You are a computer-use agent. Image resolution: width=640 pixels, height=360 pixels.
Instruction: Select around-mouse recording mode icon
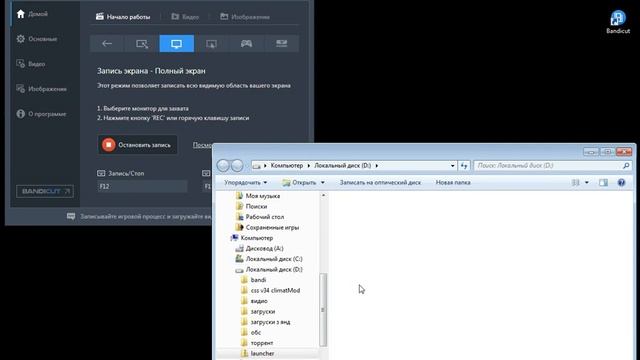[x=211, y=44]
